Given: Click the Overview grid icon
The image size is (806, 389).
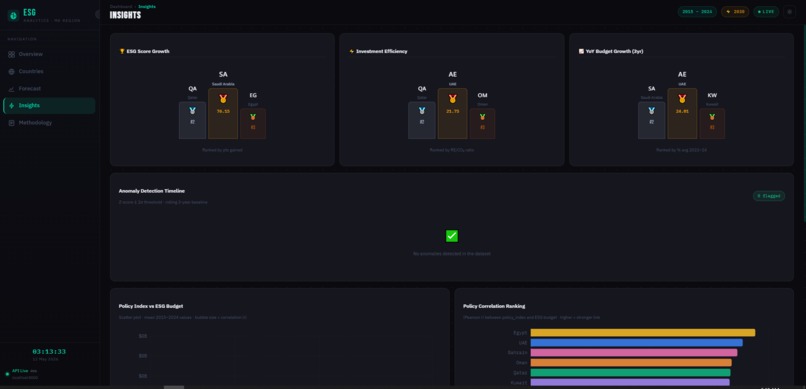Looking at the screenshot, I should tap(11, 54).
